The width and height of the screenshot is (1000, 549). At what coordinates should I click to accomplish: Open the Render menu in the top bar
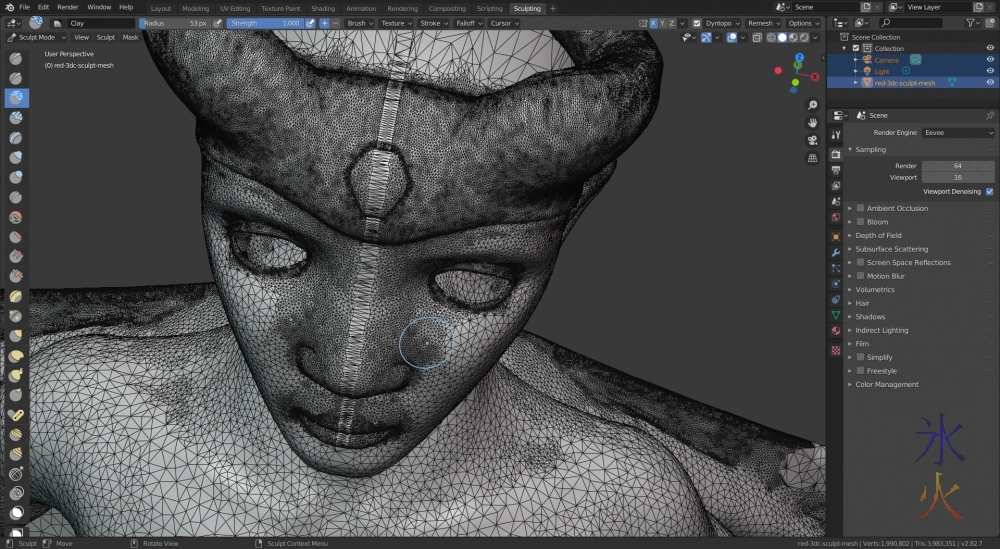tap(68, 7)
